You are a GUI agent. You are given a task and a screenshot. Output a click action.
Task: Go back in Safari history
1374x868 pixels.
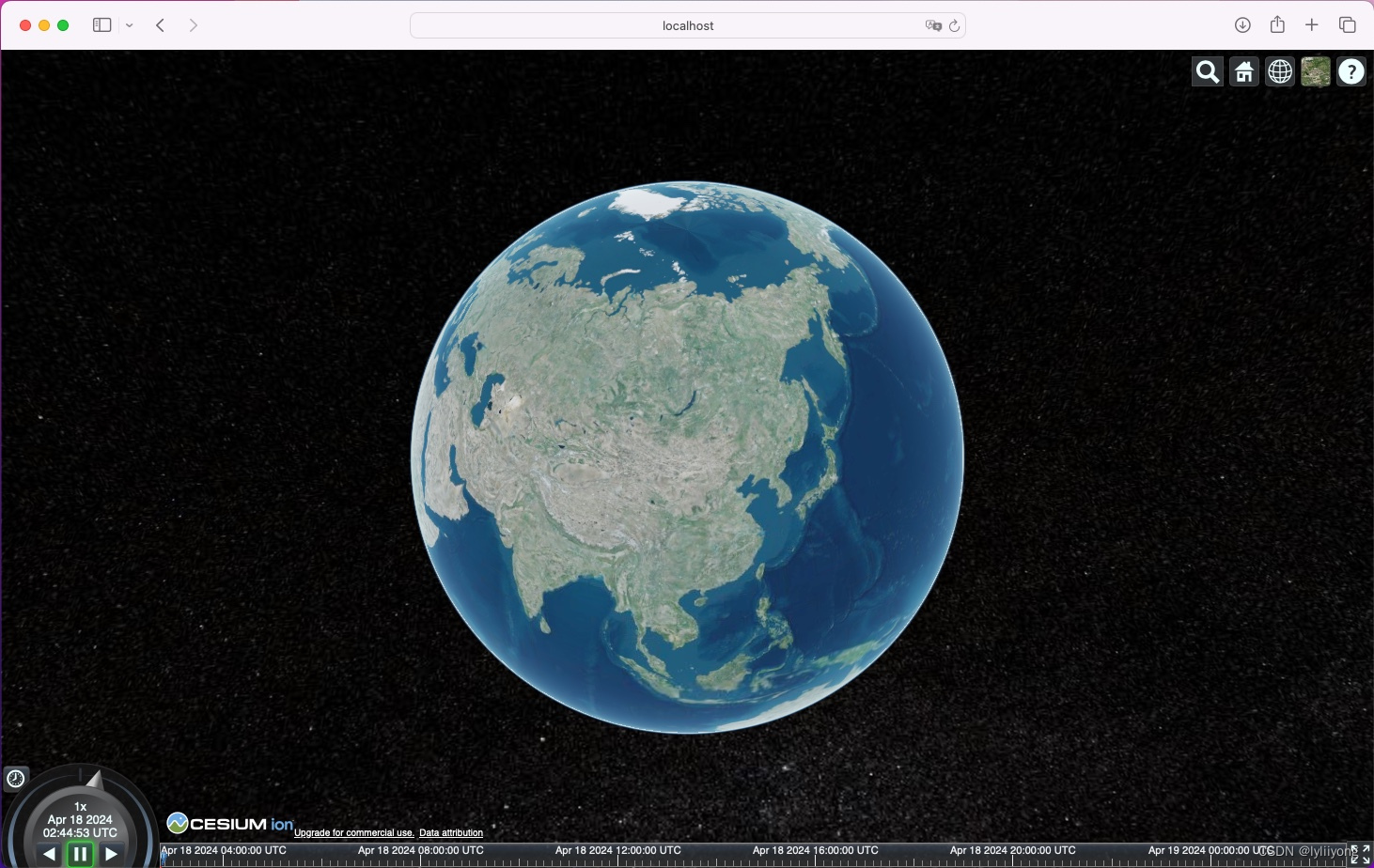[161, 25]
